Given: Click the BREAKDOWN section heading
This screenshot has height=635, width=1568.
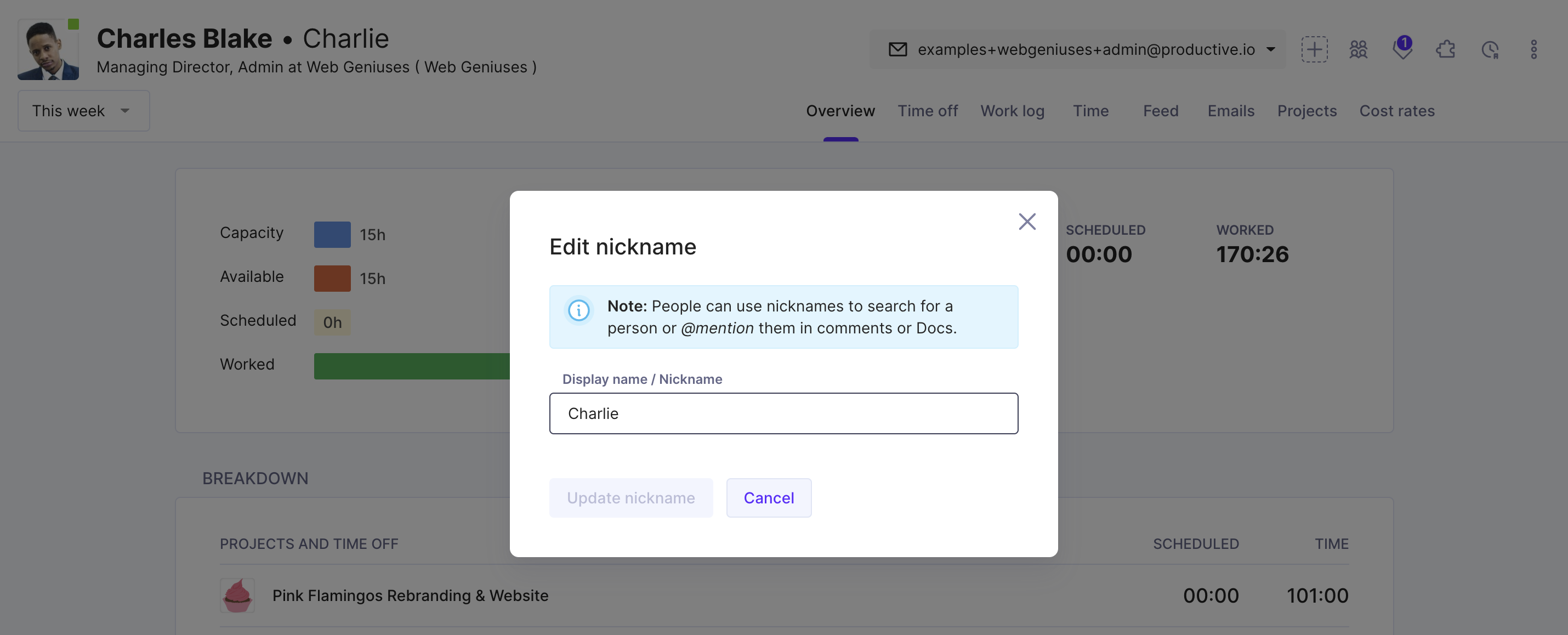Looking at the screenshot, I should pyautogui.click(x=255, y=479).
